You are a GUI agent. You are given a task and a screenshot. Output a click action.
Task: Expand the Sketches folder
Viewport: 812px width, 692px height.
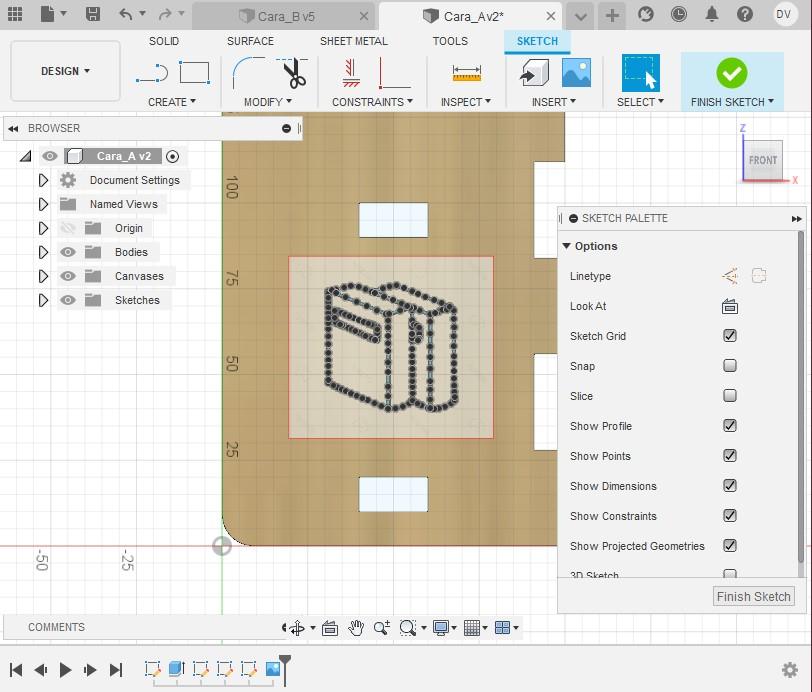(44, 300)
